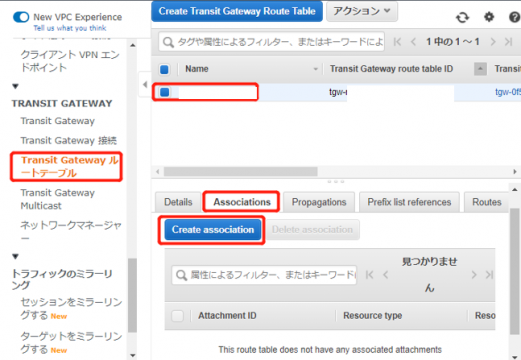Click the sidebar scroll down arrow
This screenshot has height=360, width=521.
pyautogui.click(x=133, y=355)
